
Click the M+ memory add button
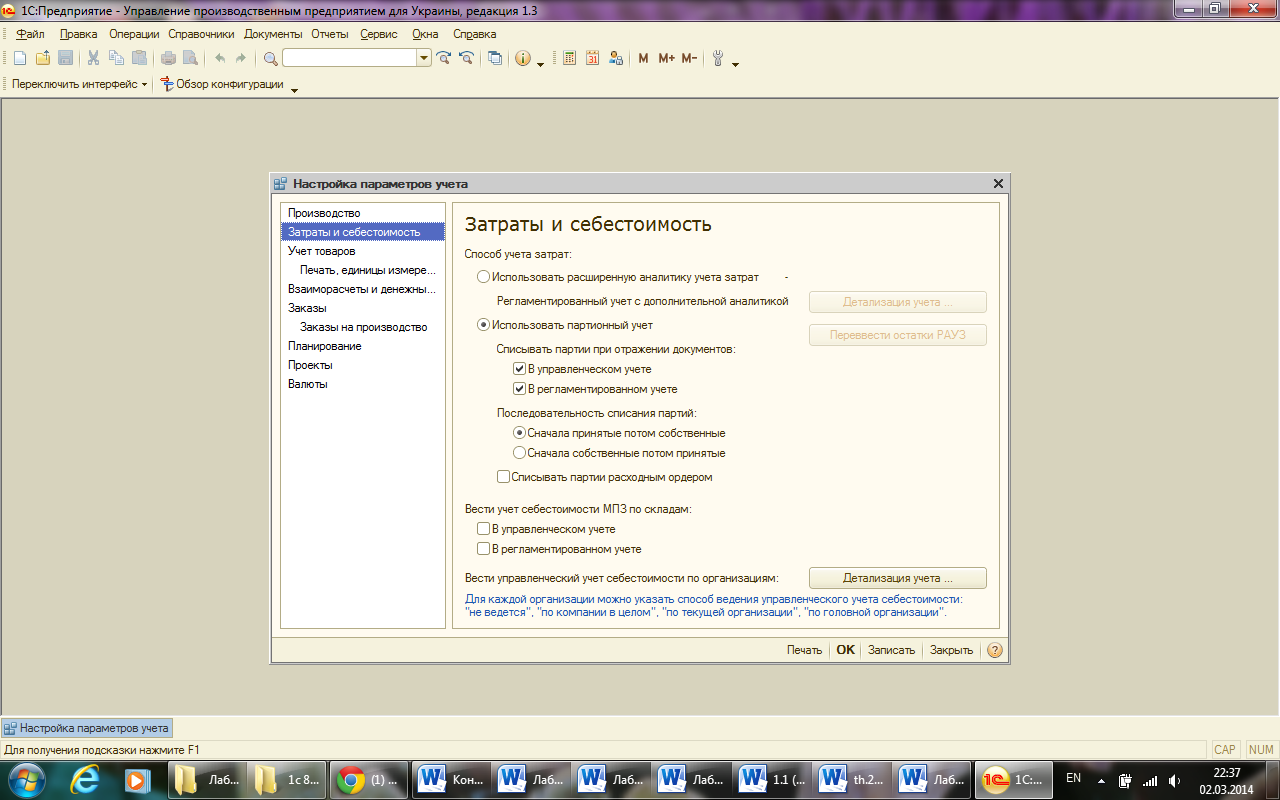667,58
